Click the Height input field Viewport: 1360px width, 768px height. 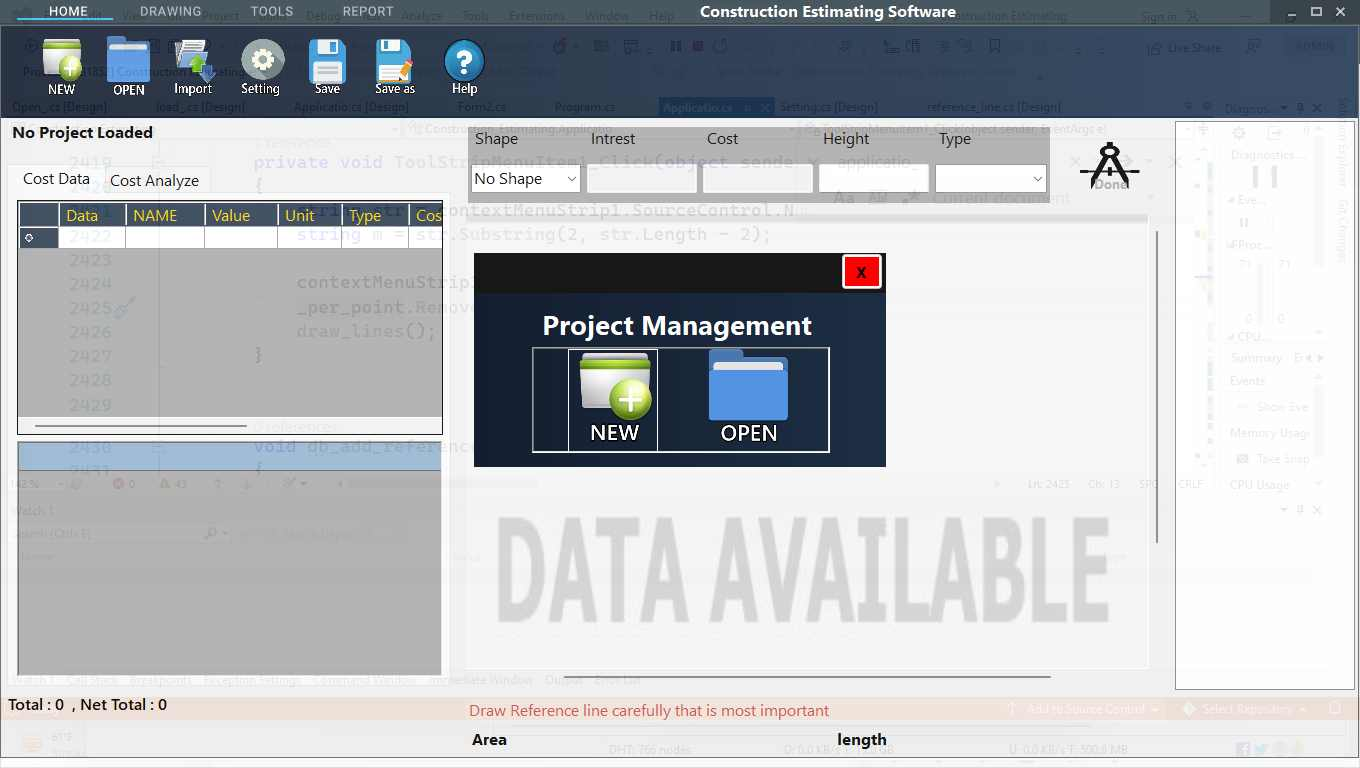click(x=874, y=179)
